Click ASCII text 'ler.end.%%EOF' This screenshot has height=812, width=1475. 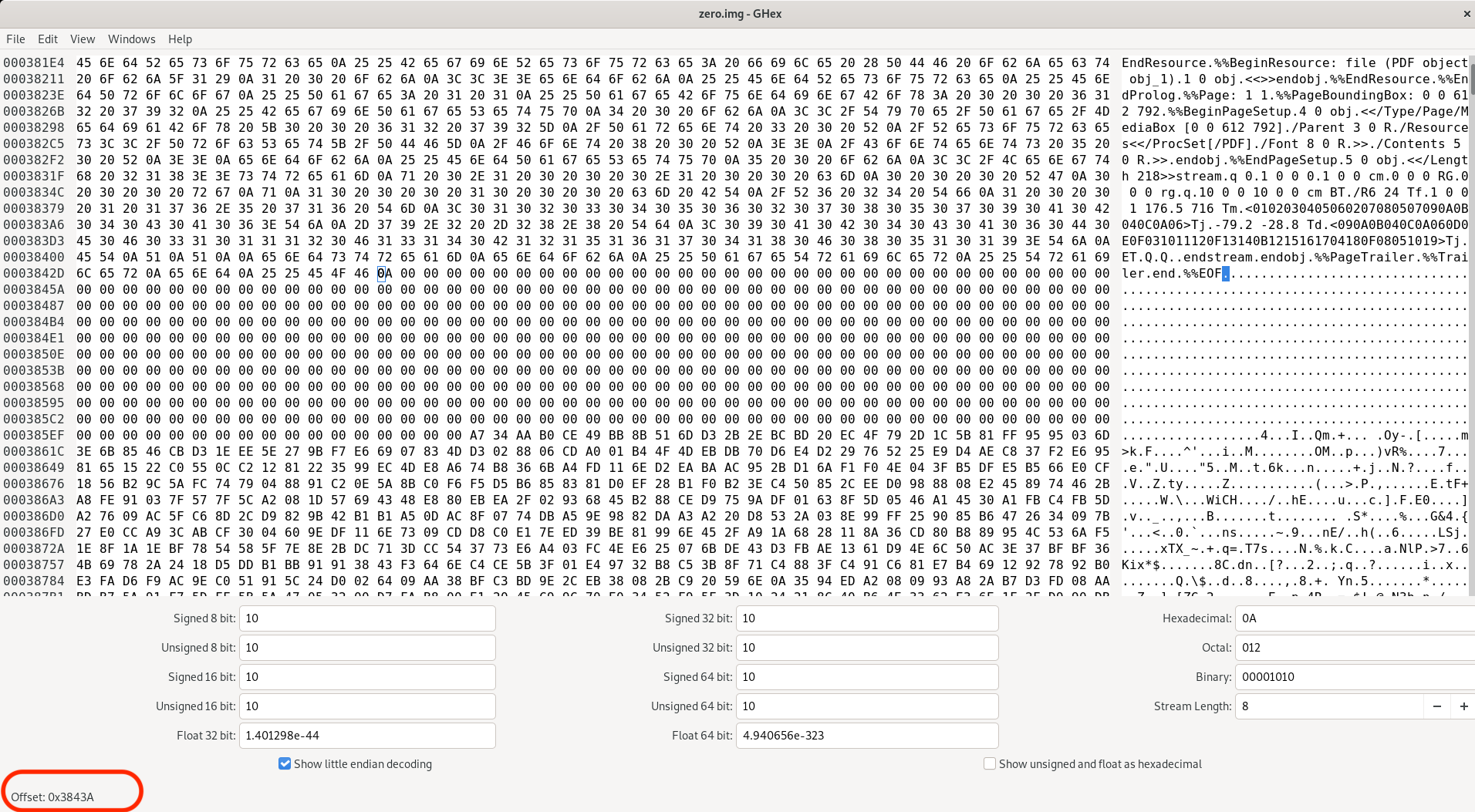click(x=1172, y=274)
